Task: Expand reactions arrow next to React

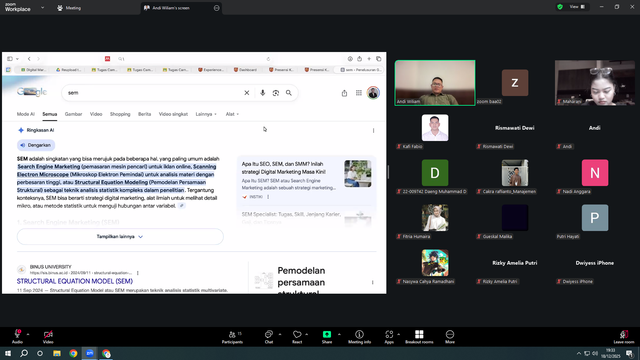Action: 307,334
